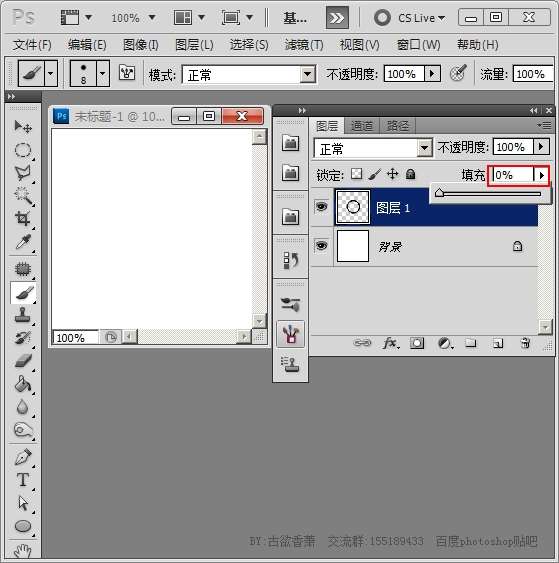This screenshot has width=559, height=563.
Task: Click the fill slider thumb
Action: pos(439,193)
